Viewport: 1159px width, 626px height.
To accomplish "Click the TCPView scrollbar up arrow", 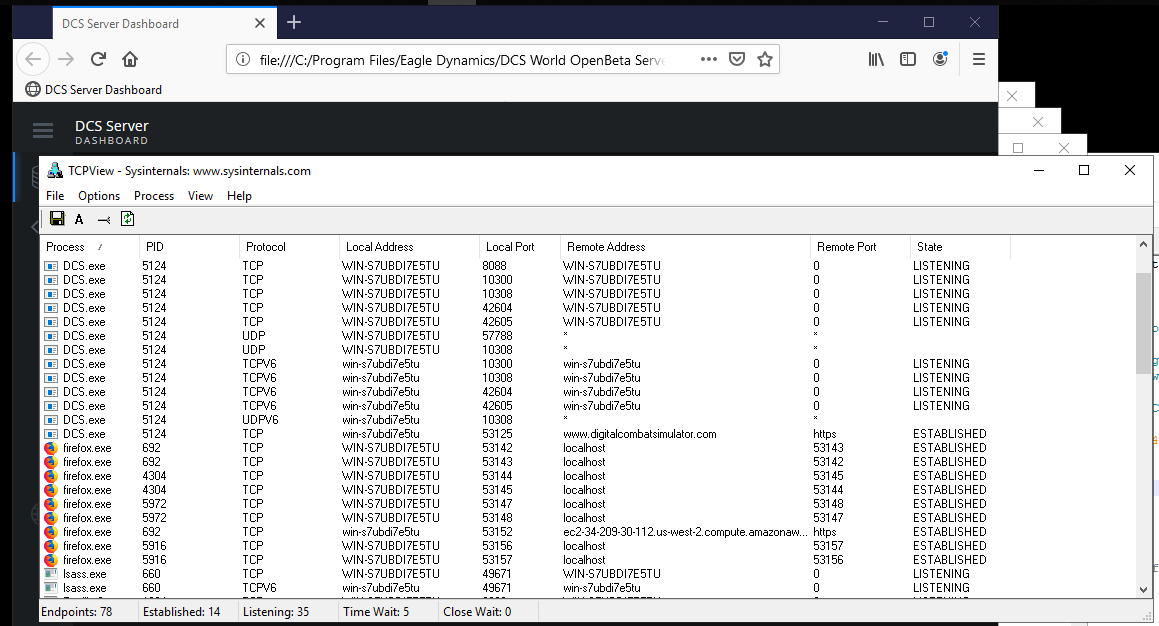I will pyautogui.click(x=1143, y=245).
